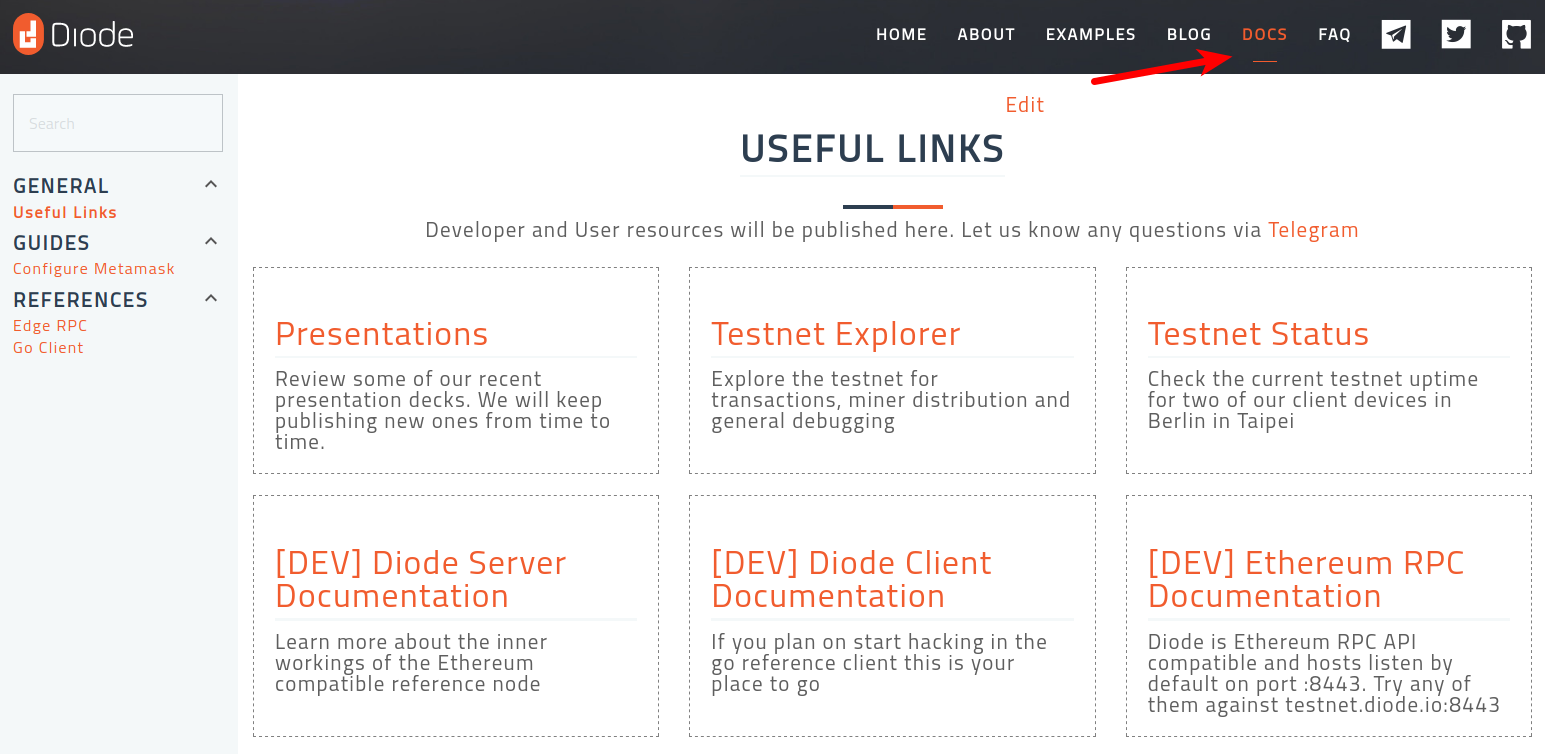The height and width of the screenshot is (754, 1545).
Task: Follow the Telegram link in the intro text
Action: (1313, 230)
